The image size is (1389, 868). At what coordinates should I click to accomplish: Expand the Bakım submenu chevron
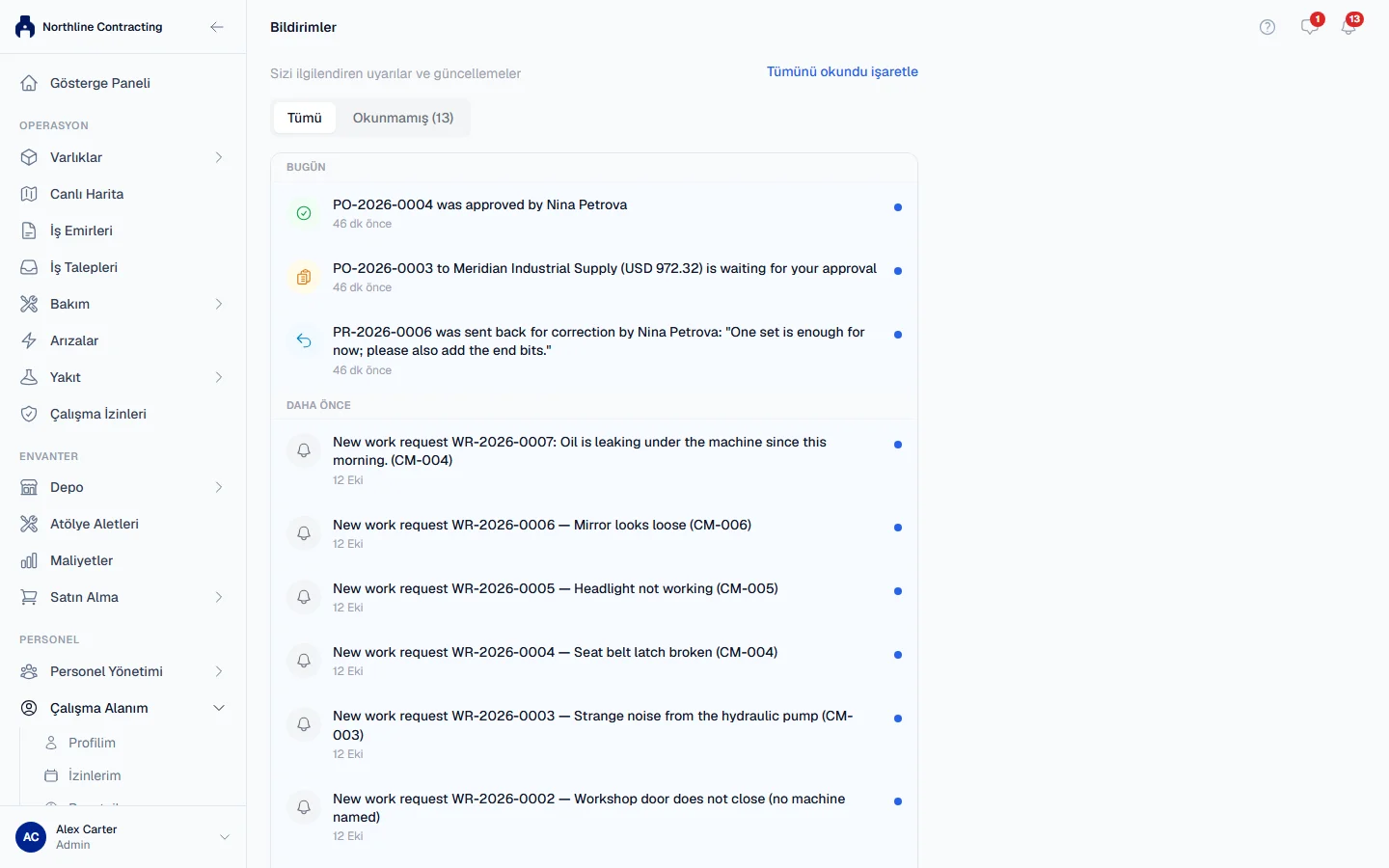219,304
